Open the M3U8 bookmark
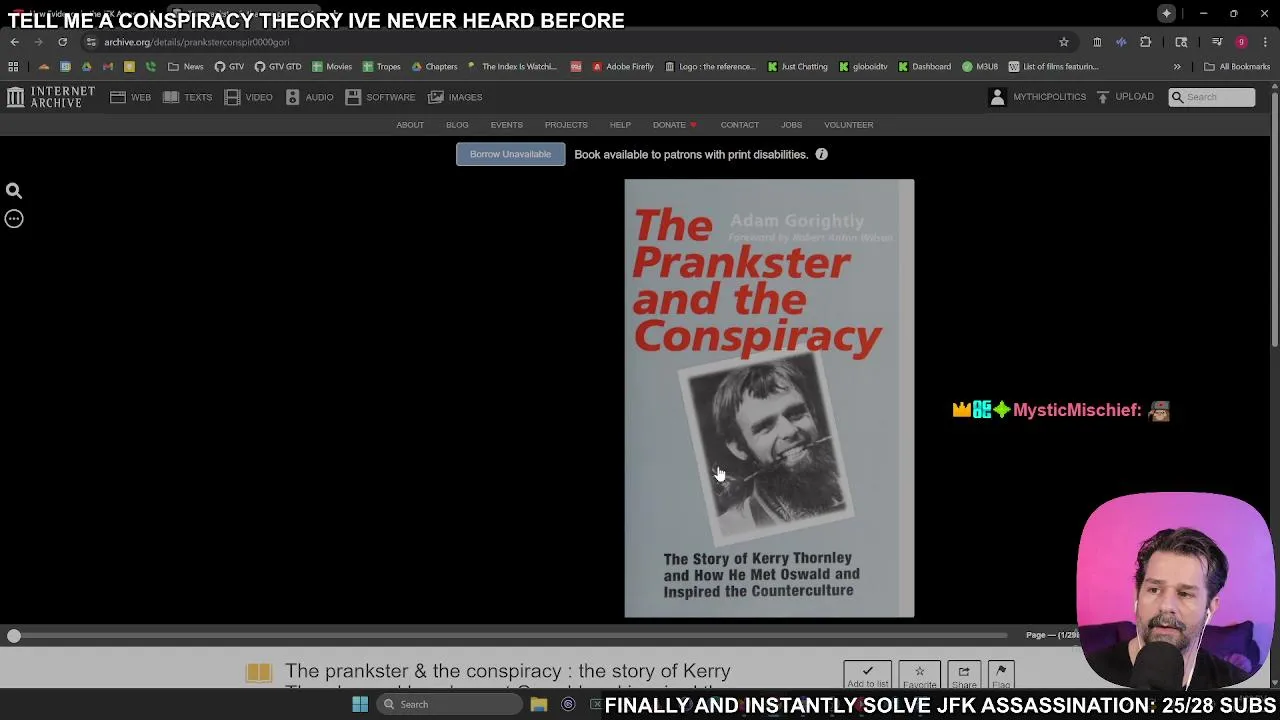This screenshot has width=1280, height=720. [x=980, y=67]
